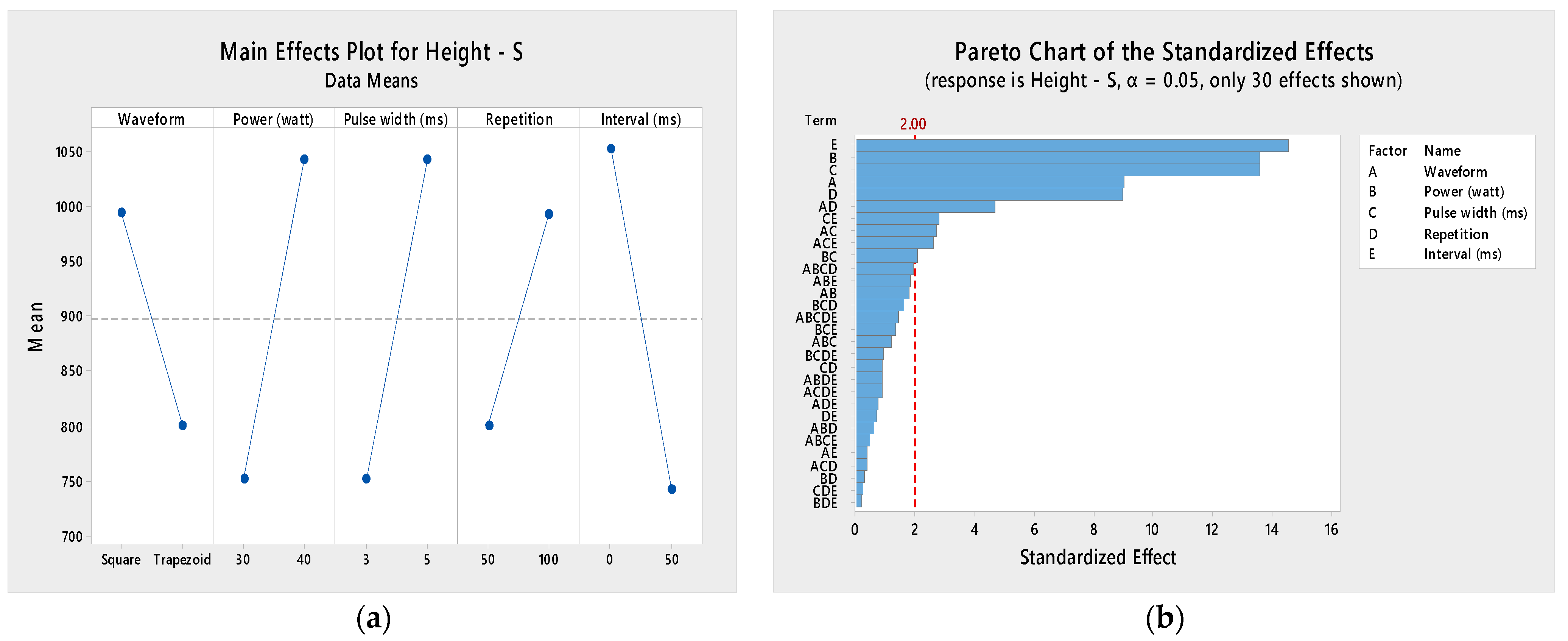The width and height of the screenshot is (1568, 641).
Task: Click the top bar for term E
Action: tap(1071, 145)
